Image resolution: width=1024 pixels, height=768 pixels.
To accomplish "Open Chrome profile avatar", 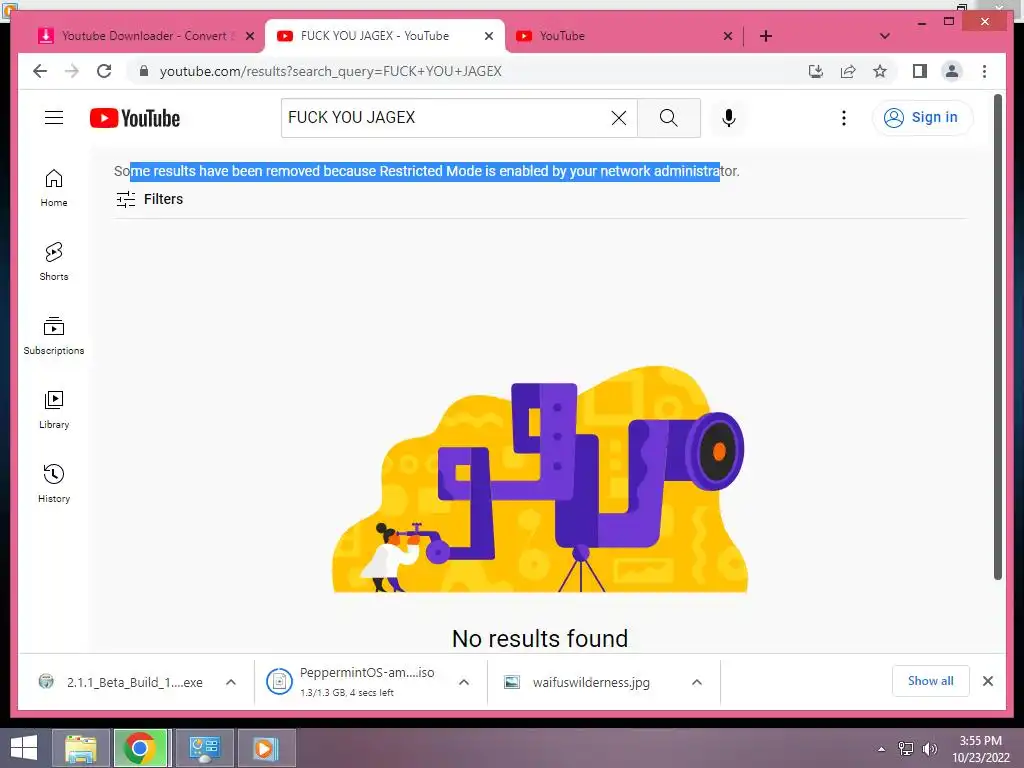I will 952,71.
